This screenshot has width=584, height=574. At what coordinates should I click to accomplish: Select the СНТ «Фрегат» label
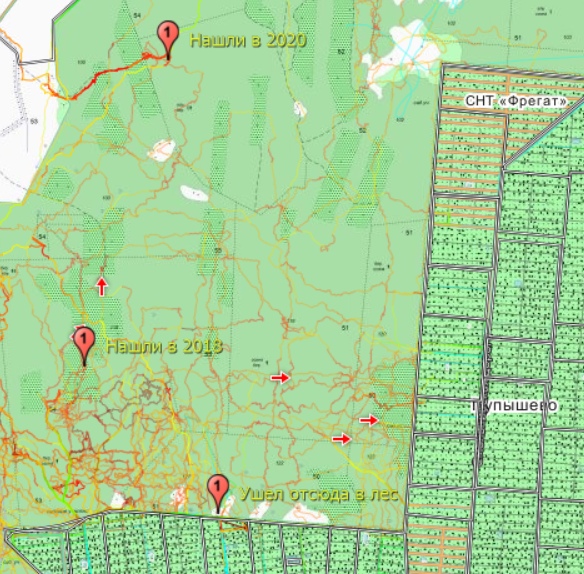(516, 101)
